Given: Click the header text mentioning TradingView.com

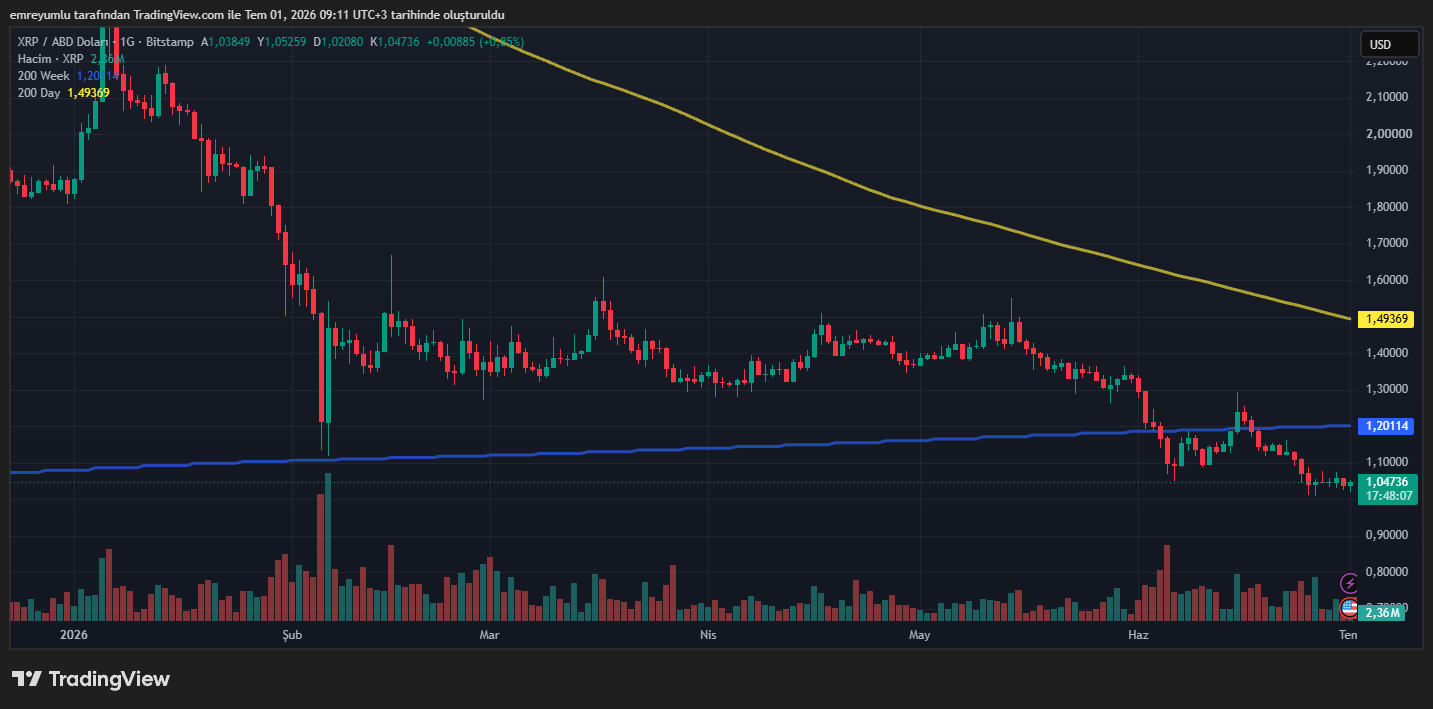Looking at the screenshot, I should pos(256,14).
